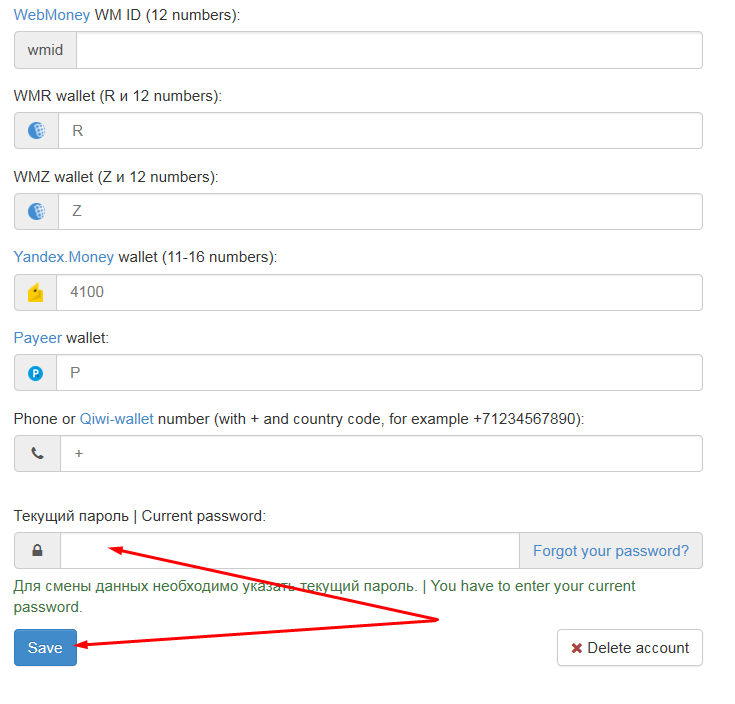Open the Qiwi-wallet link
The image size is (735, 704).
pos(116,419)
